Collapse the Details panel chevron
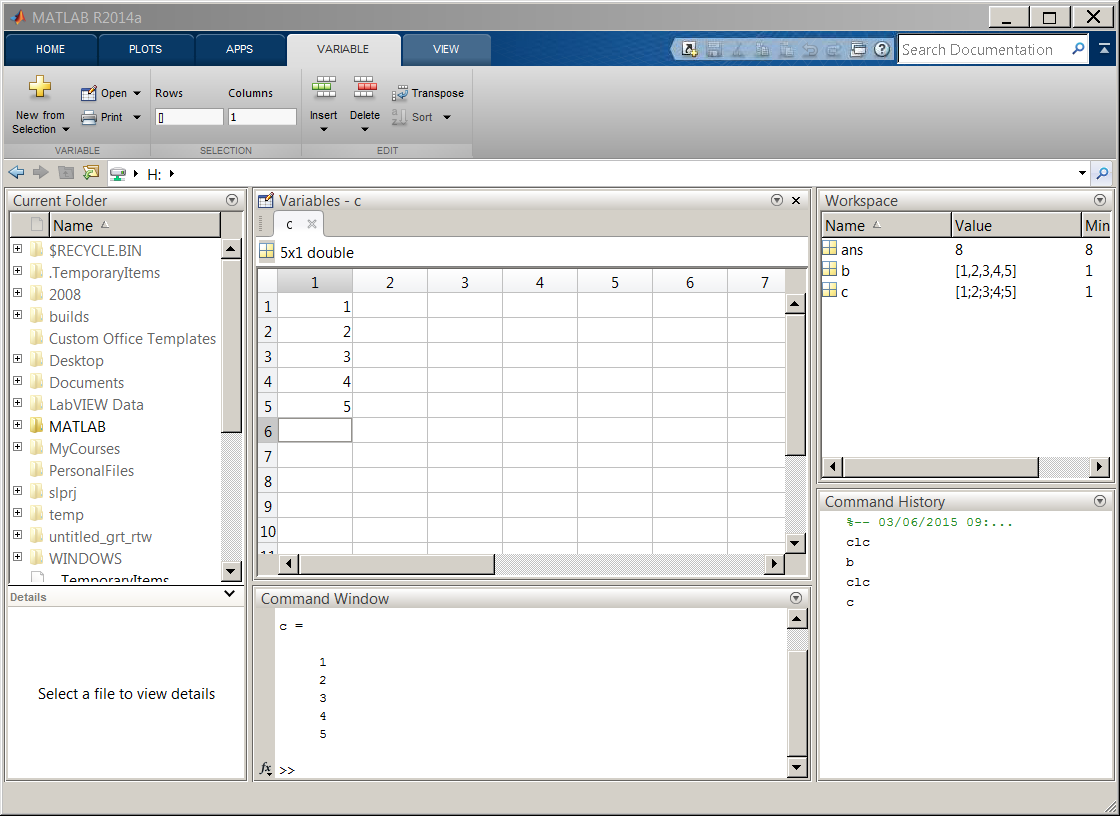Screen dimensions: 1120x816 [229, 593]
